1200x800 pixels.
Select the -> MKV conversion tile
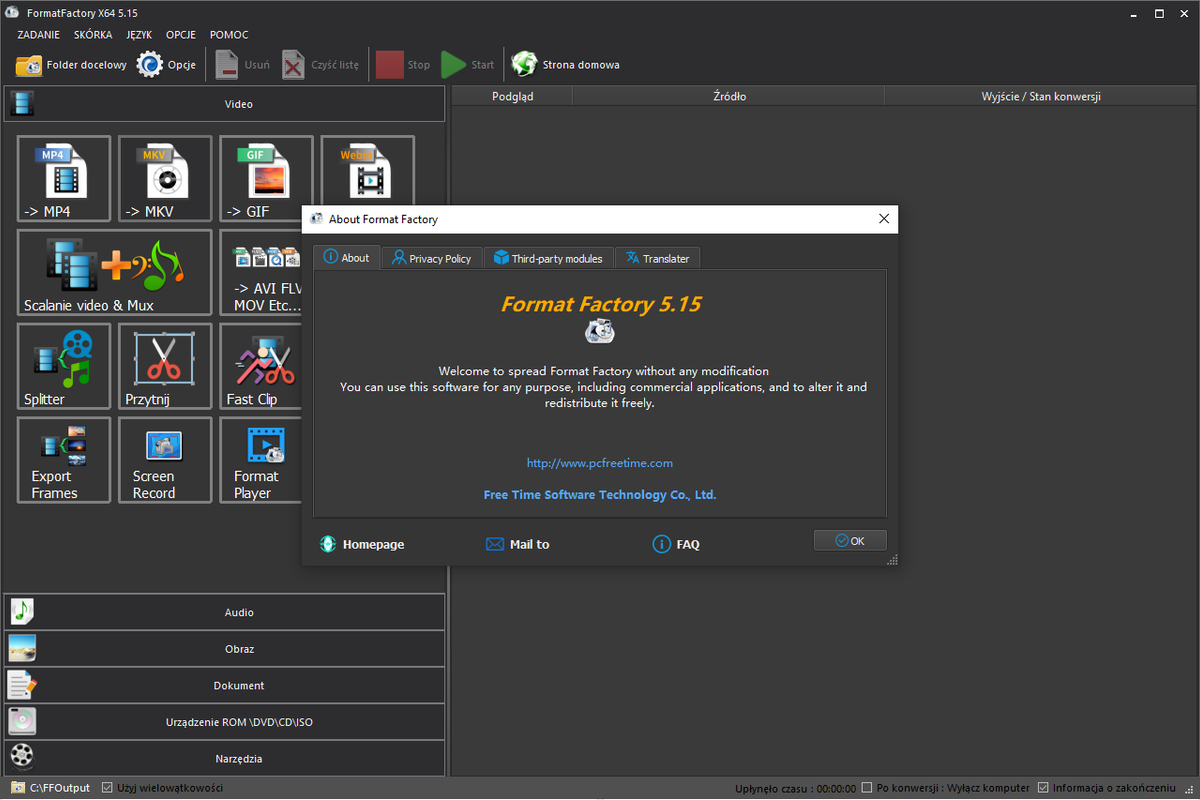(x=165, y=178)
